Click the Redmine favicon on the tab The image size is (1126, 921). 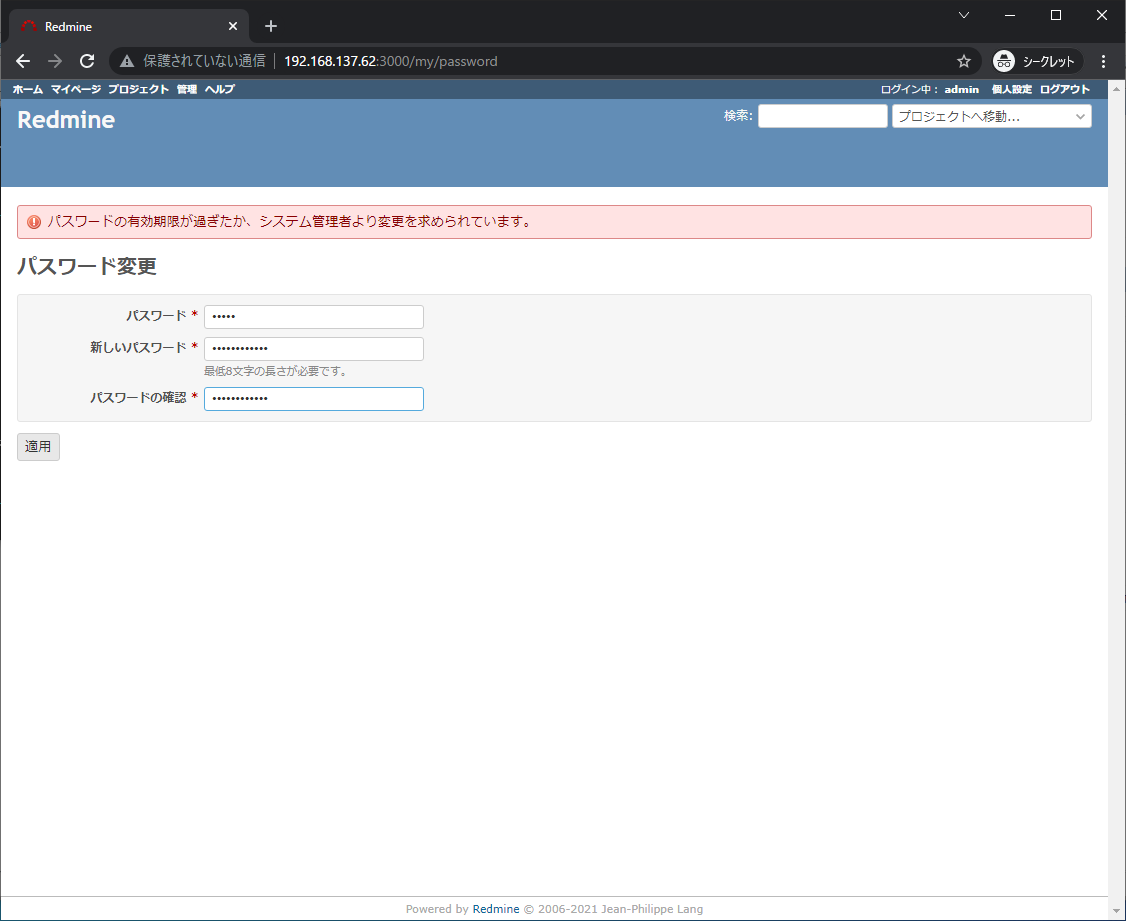click(x=31, y=25)
